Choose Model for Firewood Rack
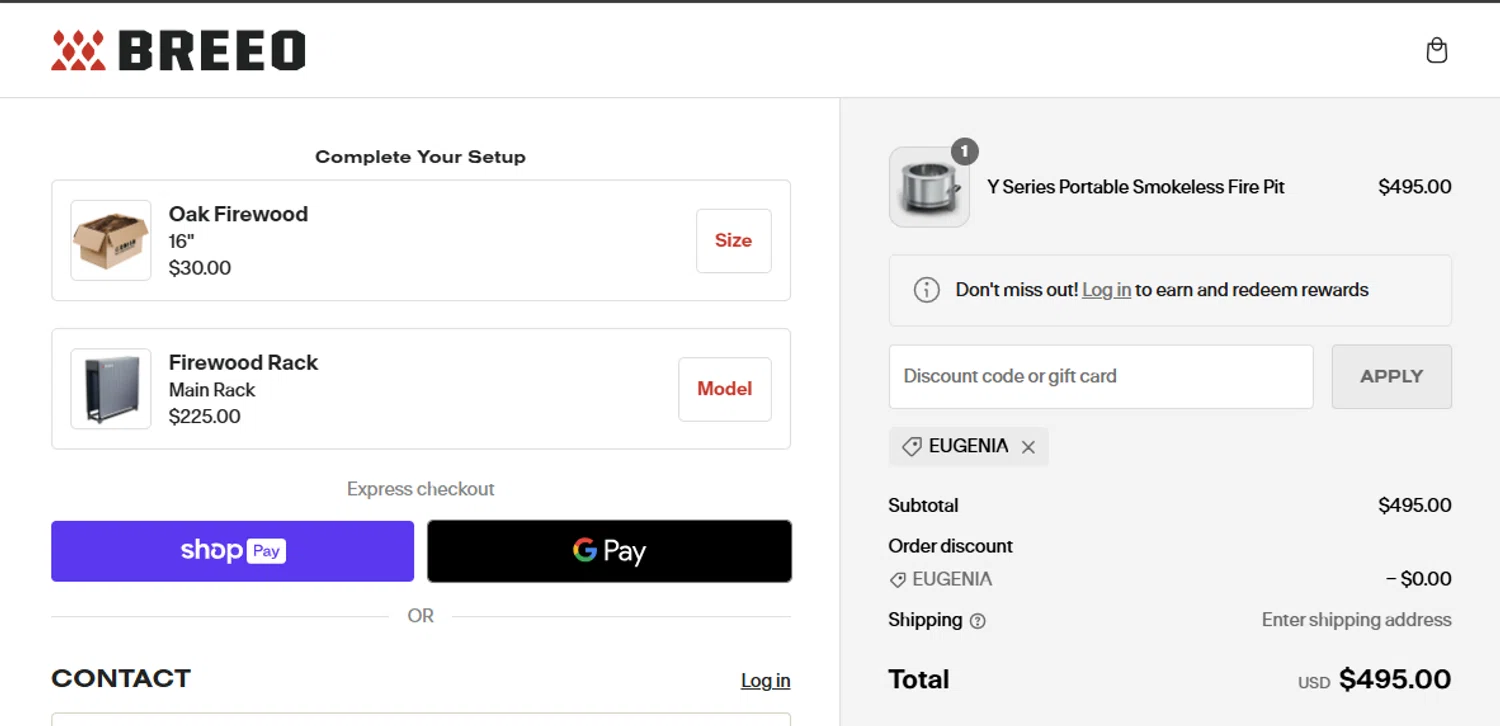The width and height of the screenshot is (1500, 726). 724,389
